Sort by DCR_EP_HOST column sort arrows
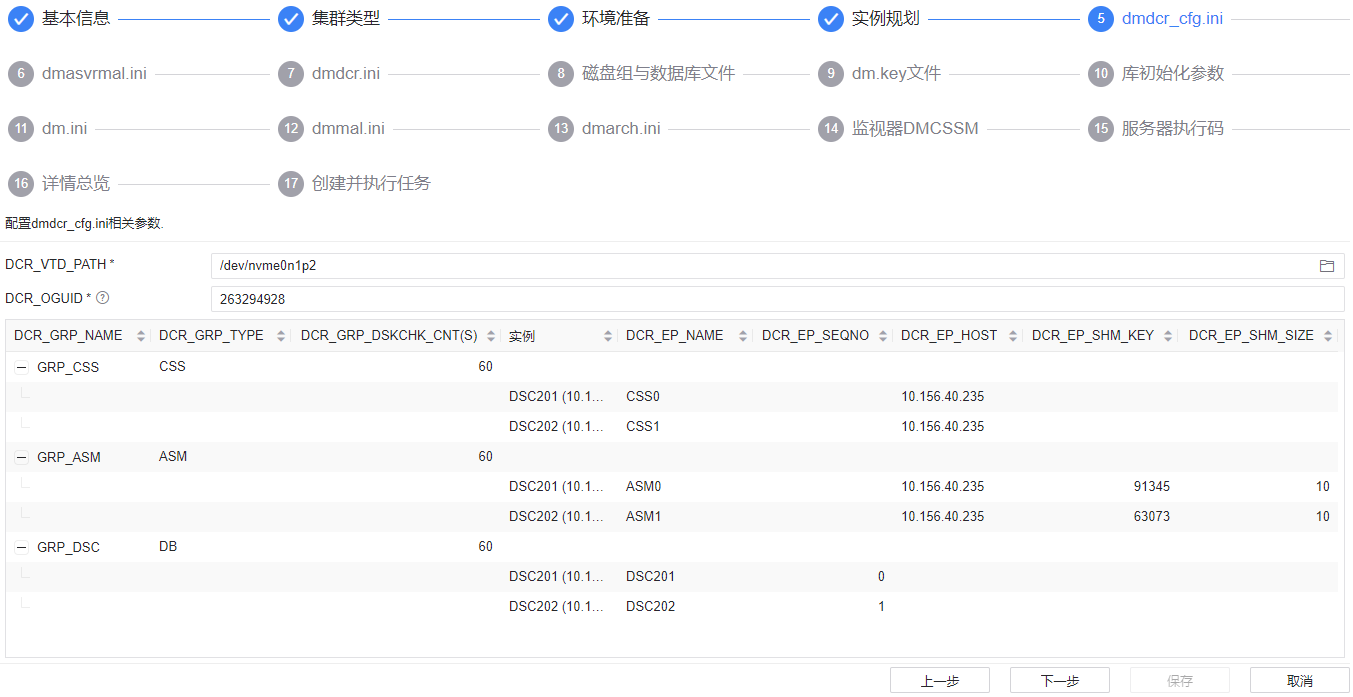 click(1013, 336)
